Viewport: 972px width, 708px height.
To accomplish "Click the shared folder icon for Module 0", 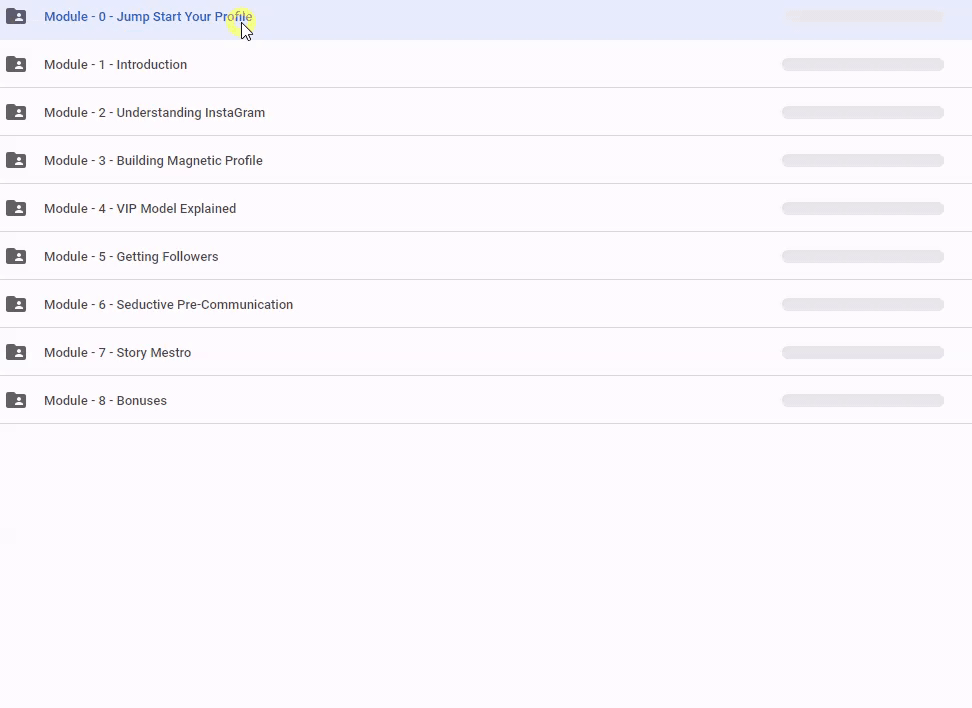I will coord(16,17).
